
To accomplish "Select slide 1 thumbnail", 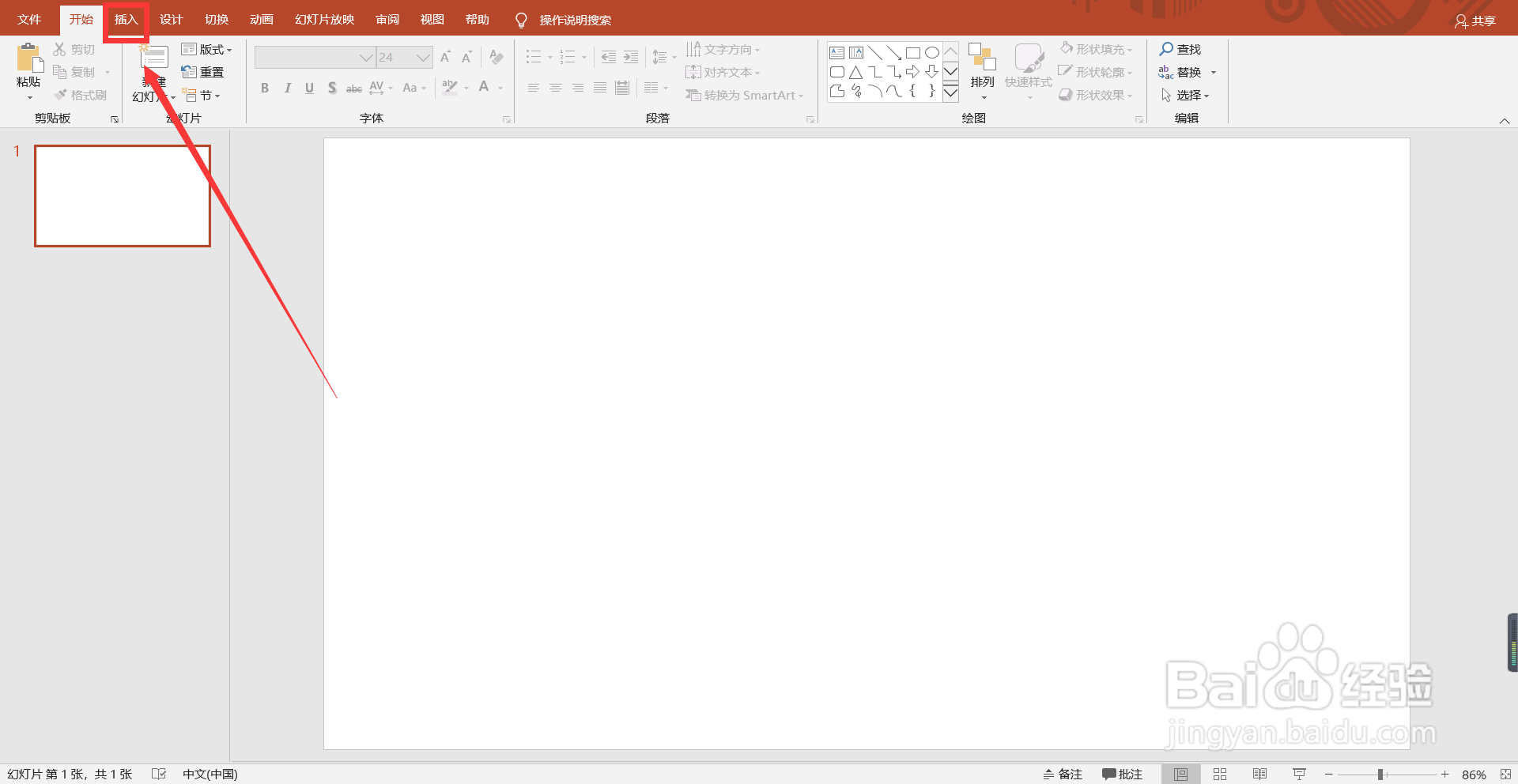I will [123, 196].
